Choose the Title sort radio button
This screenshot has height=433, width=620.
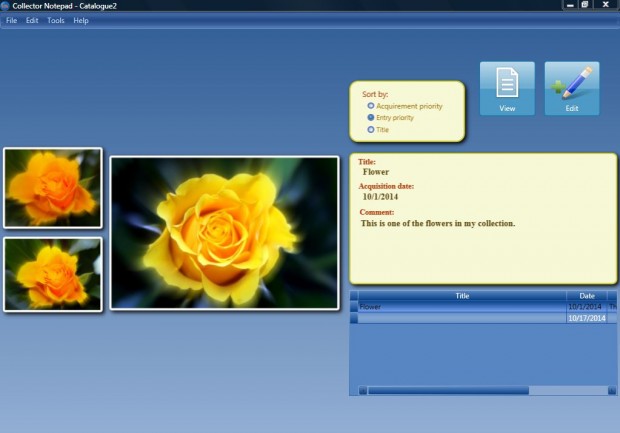coord(371,129)
